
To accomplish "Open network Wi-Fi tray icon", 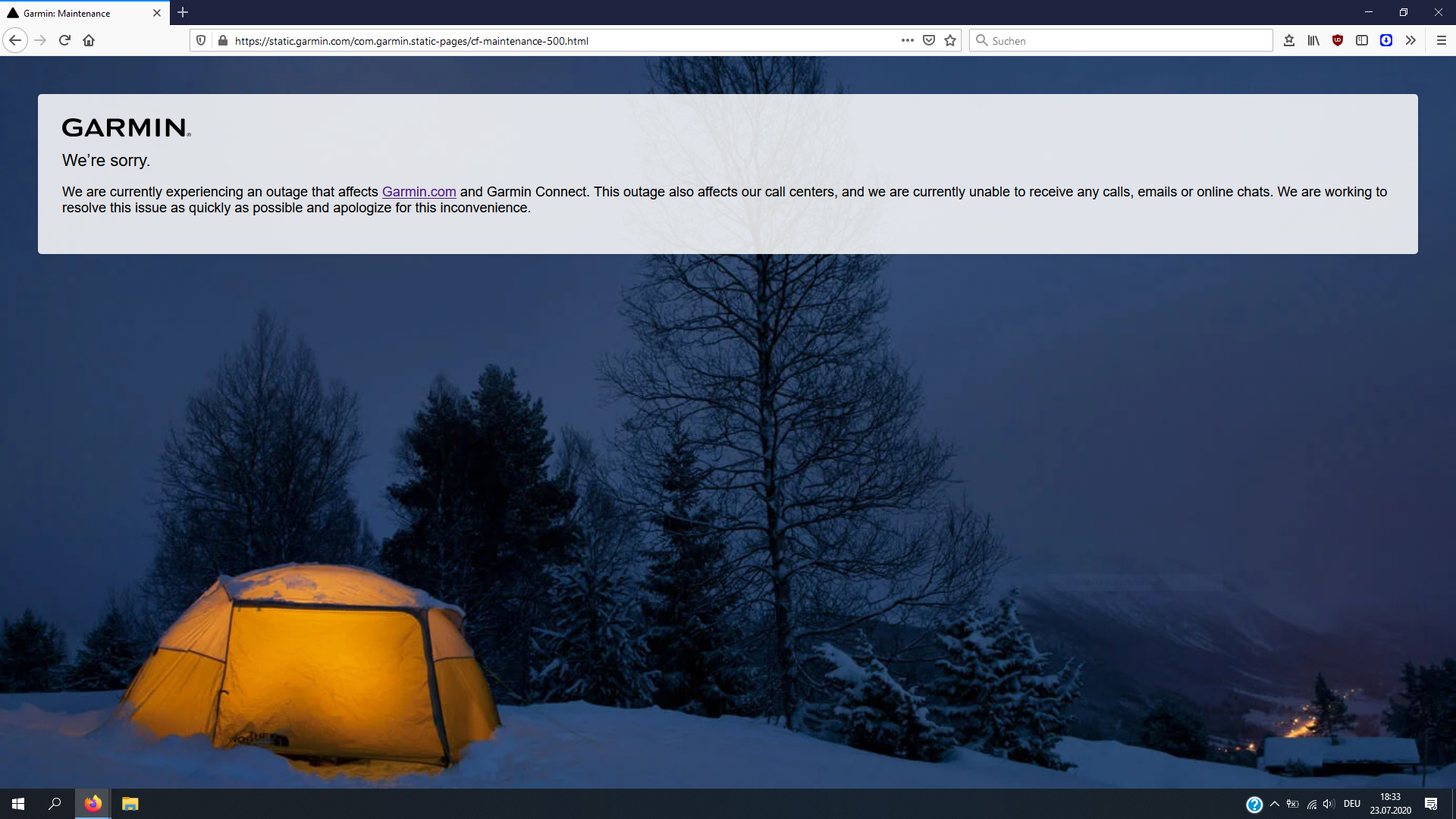I will (1311, 804).
